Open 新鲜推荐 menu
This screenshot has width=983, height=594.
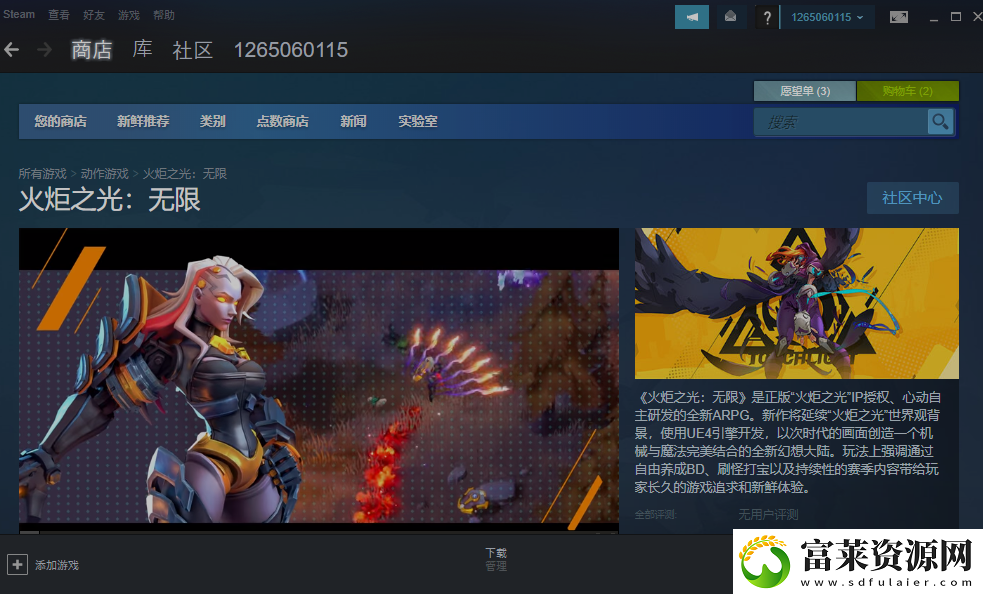click(143, 121)
